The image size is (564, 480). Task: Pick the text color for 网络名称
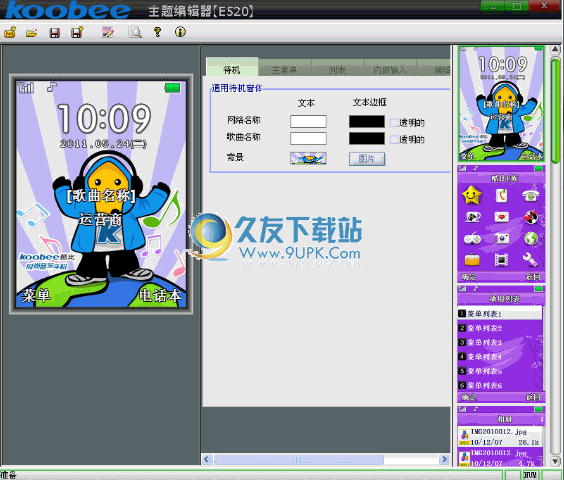tap(308, 121)
